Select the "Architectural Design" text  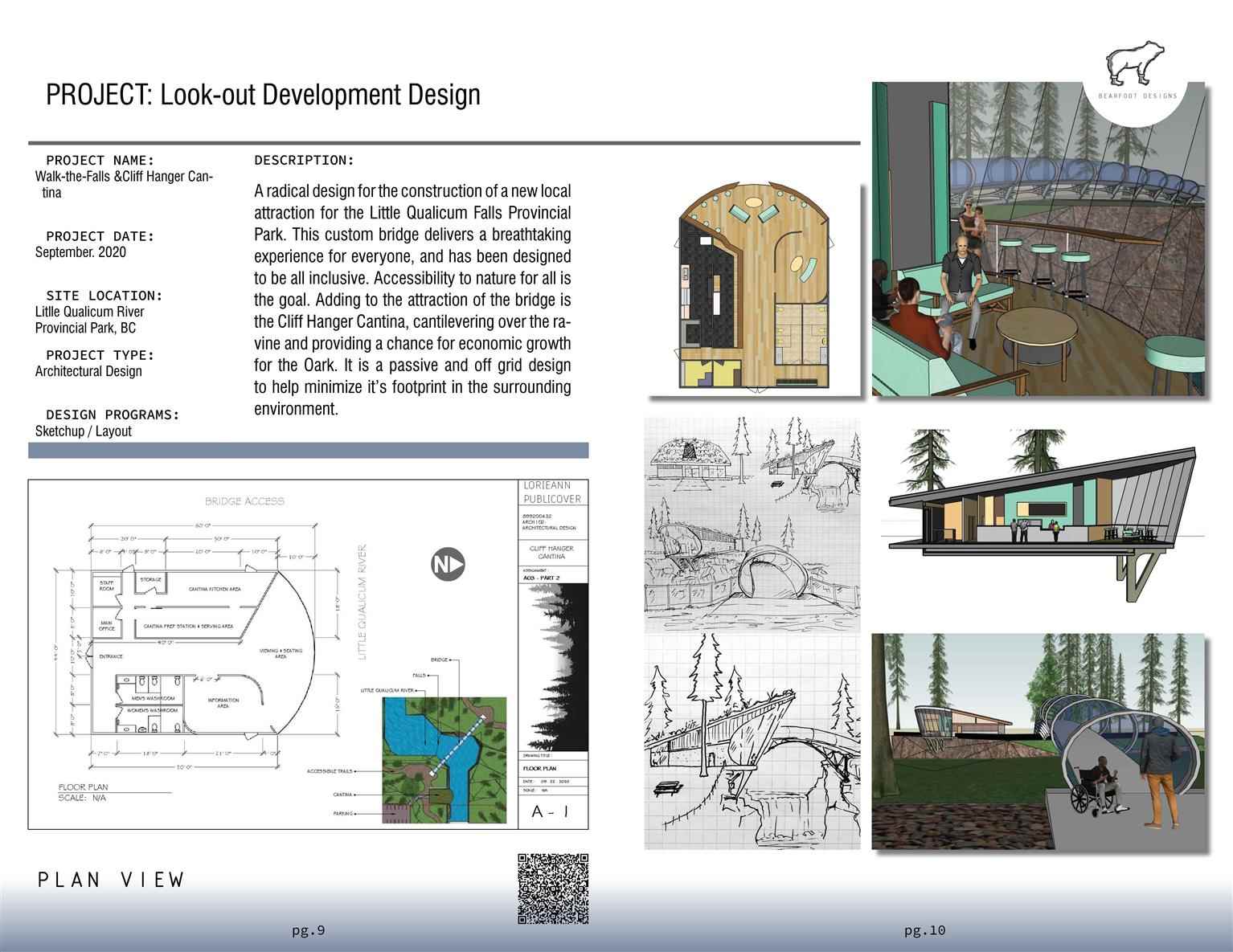[x=88, y=371]
